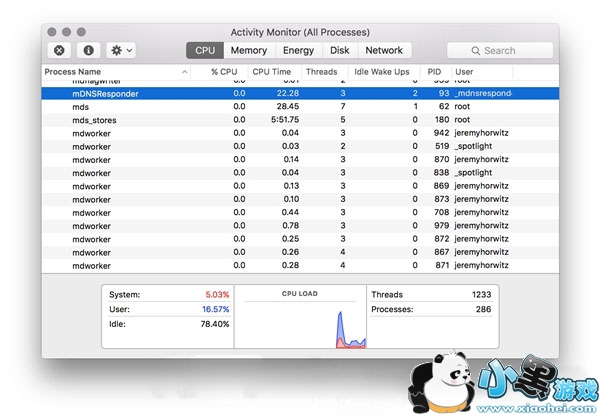Close the Activity Monitor window
Screen dimensions: 600x417
[52, 32]
